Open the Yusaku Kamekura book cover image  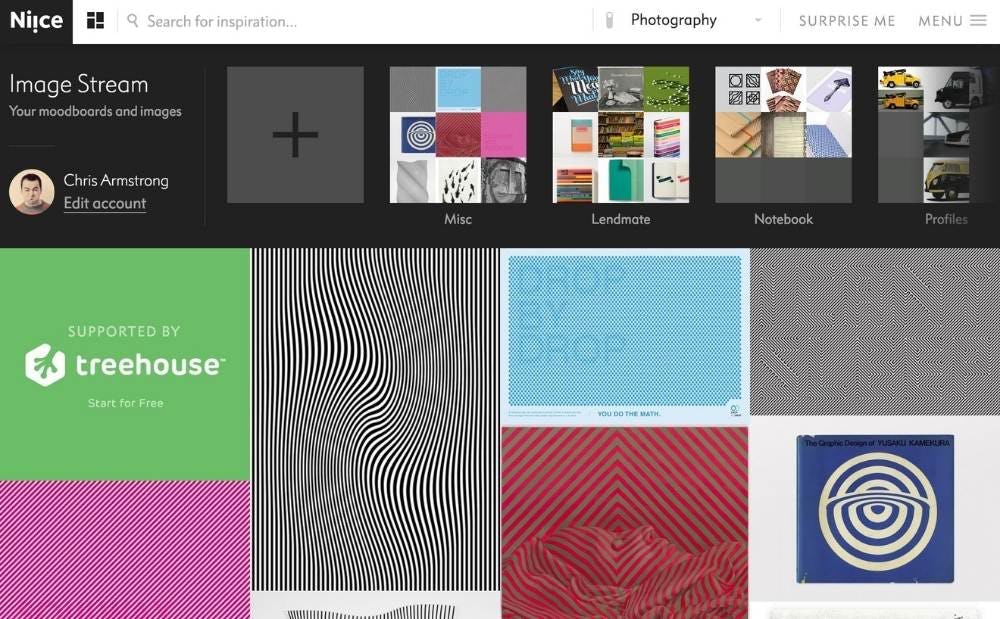[875, 508]
